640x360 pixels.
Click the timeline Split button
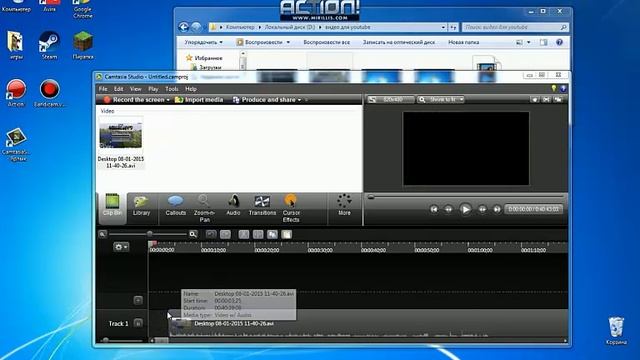[258, 234]
